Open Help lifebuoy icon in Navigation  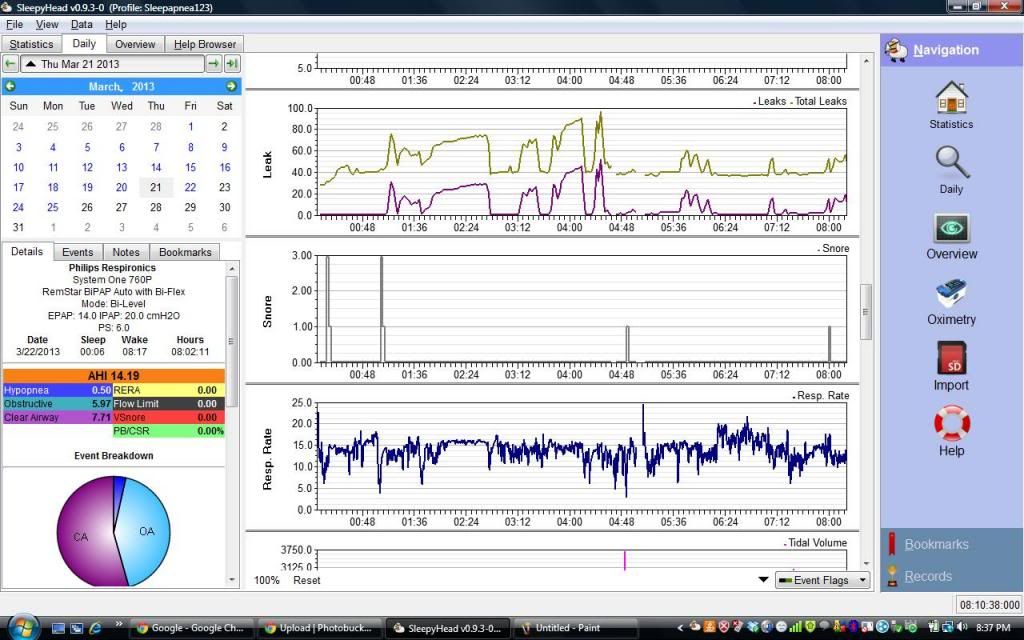[x=951, y=423]
